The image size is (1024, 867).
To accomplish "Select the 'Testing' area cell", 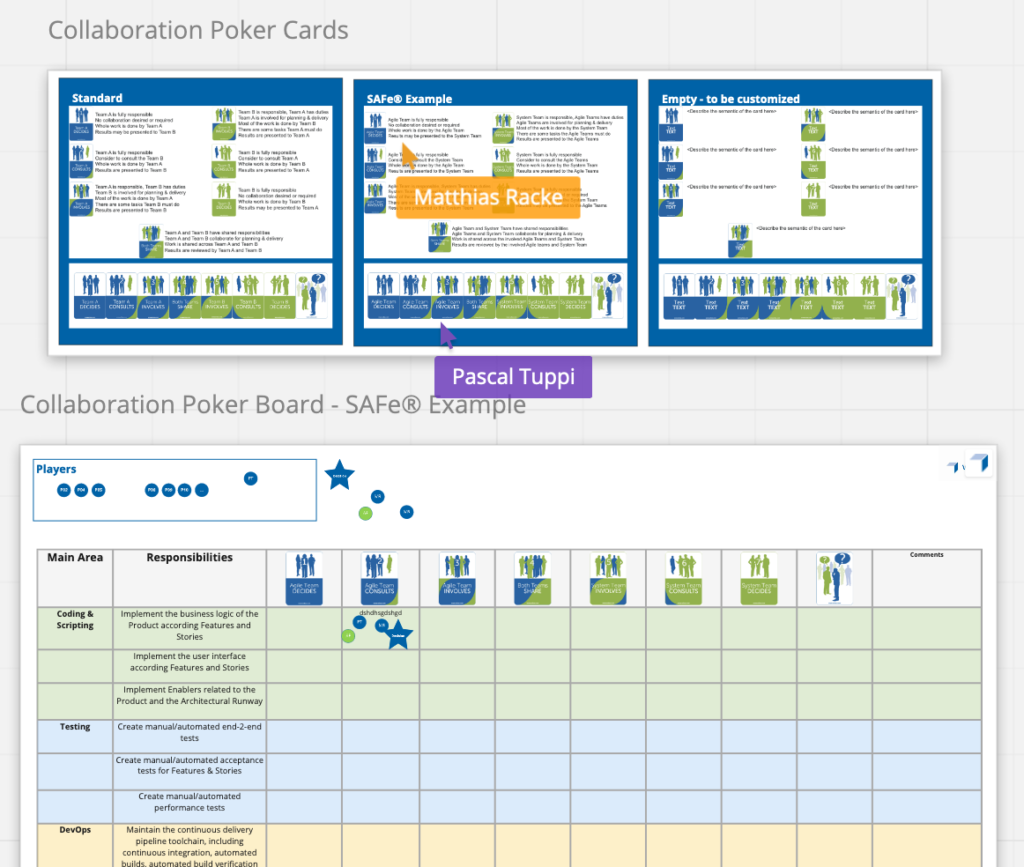I will (75, 736).
